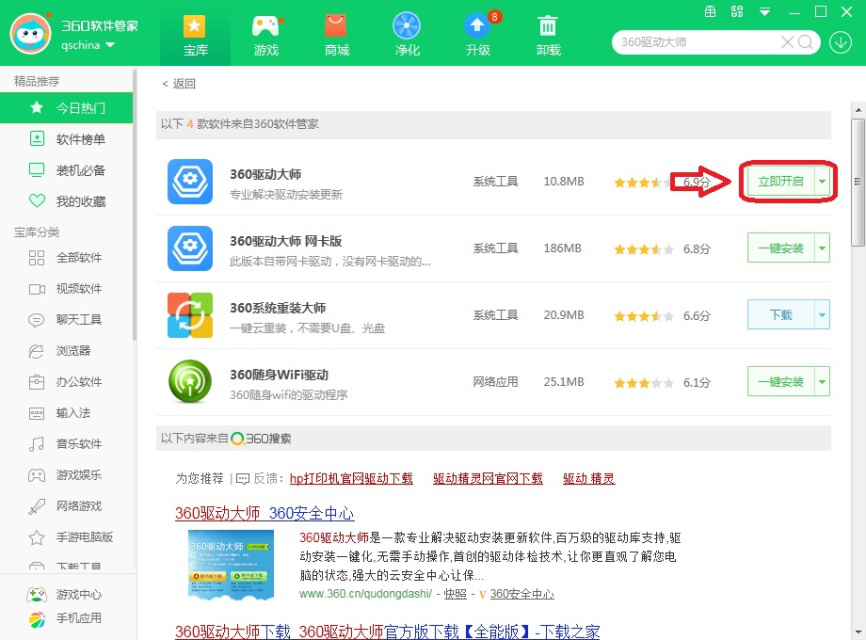Image resolution: width=866 pixels, height=640 pixels.
Task: Open the skin/theme icon in title bar
Action: click(737, 12)
